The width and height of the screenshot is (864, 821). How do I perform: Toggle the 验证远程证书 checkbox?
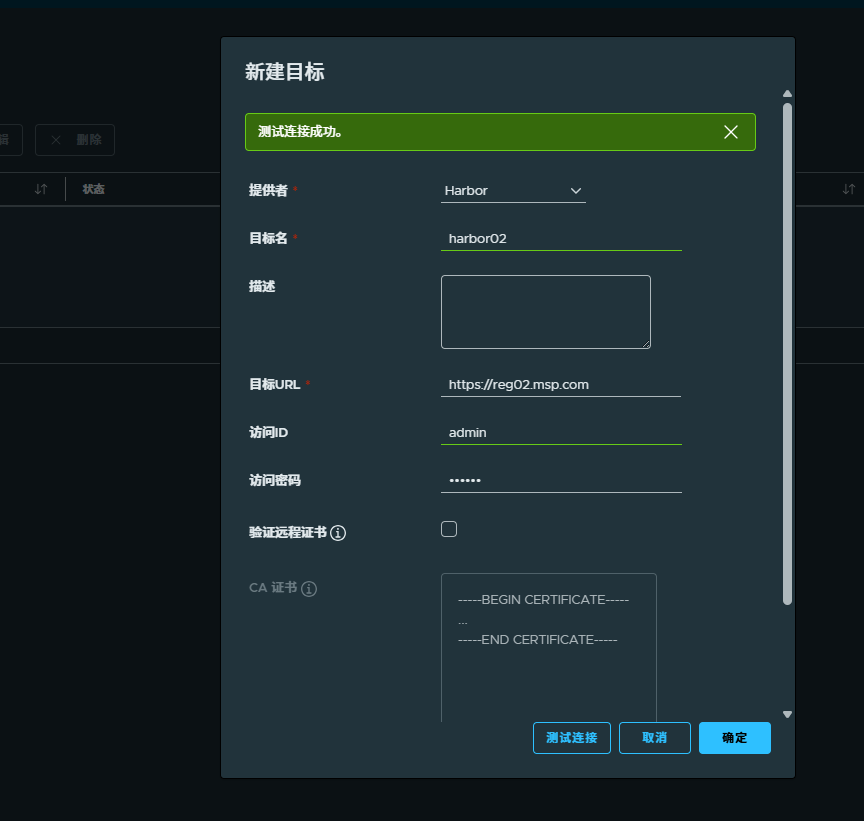(x=449, y=529)
